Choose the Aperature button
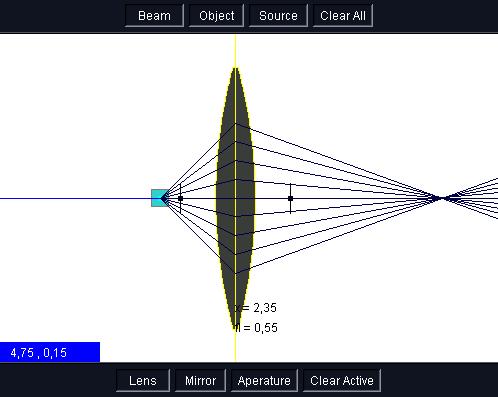Viewport: 498px width, 397px height. click(x=264, y=380)
